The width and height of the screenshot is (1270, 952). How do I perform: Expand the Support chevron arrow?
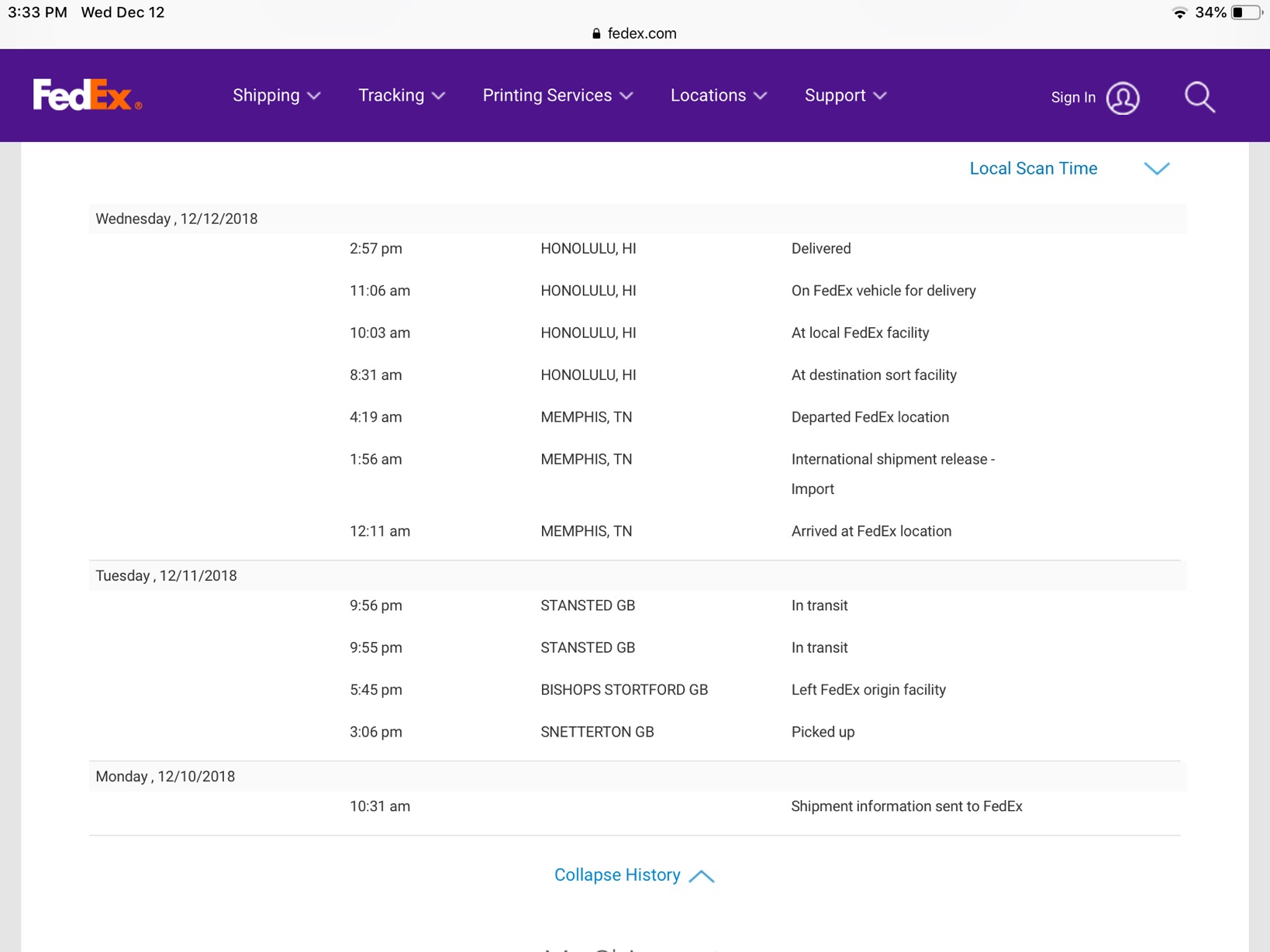point(879,96)
